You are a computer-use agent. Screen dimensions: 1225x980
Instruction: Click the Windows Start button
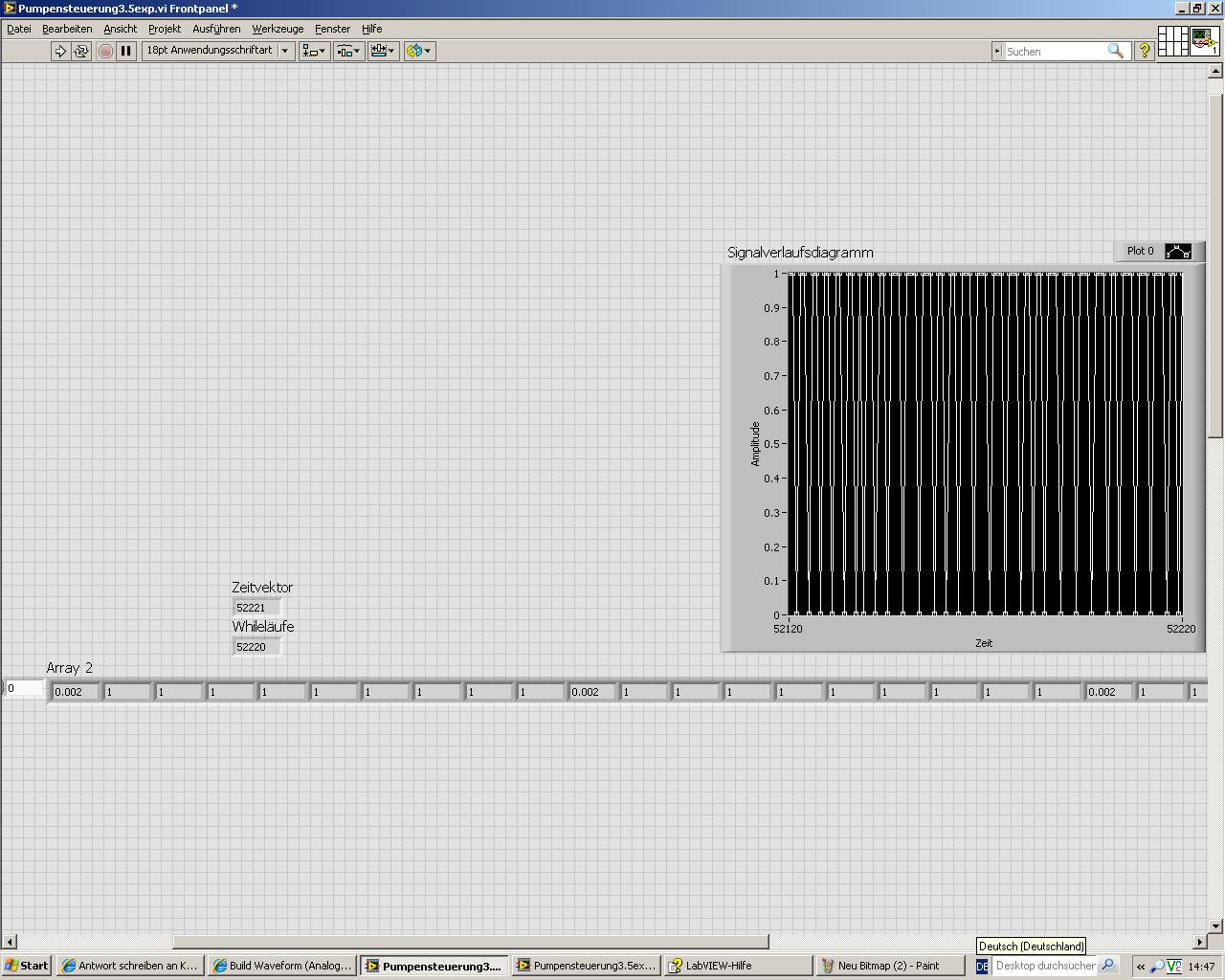click(27, 966)
